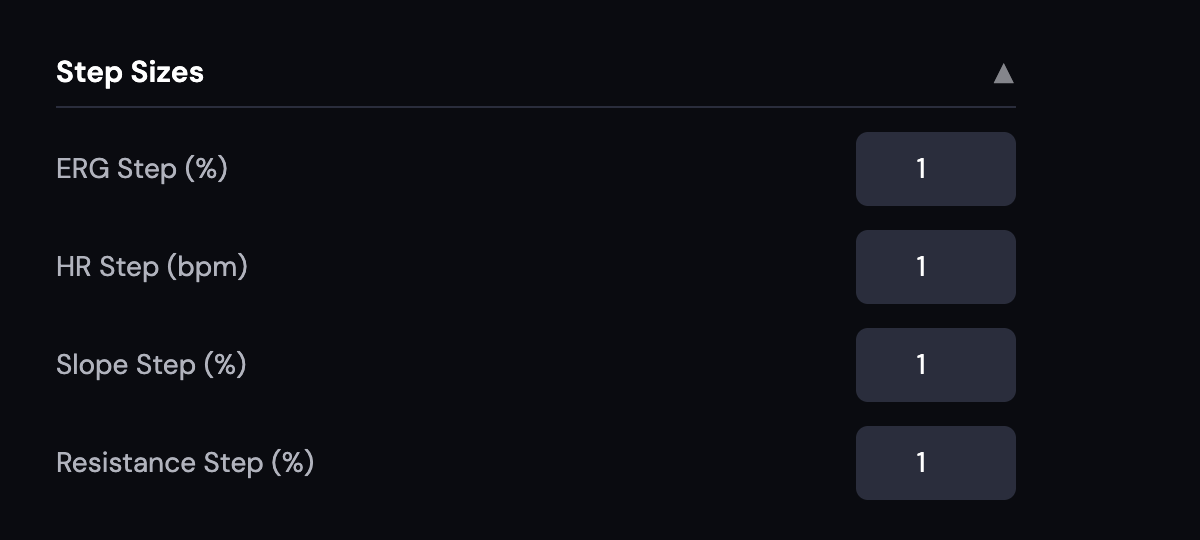Click the Slope Step (%) label
The height and width of the screenshot is (540, 1200).
tap(151, 365)
